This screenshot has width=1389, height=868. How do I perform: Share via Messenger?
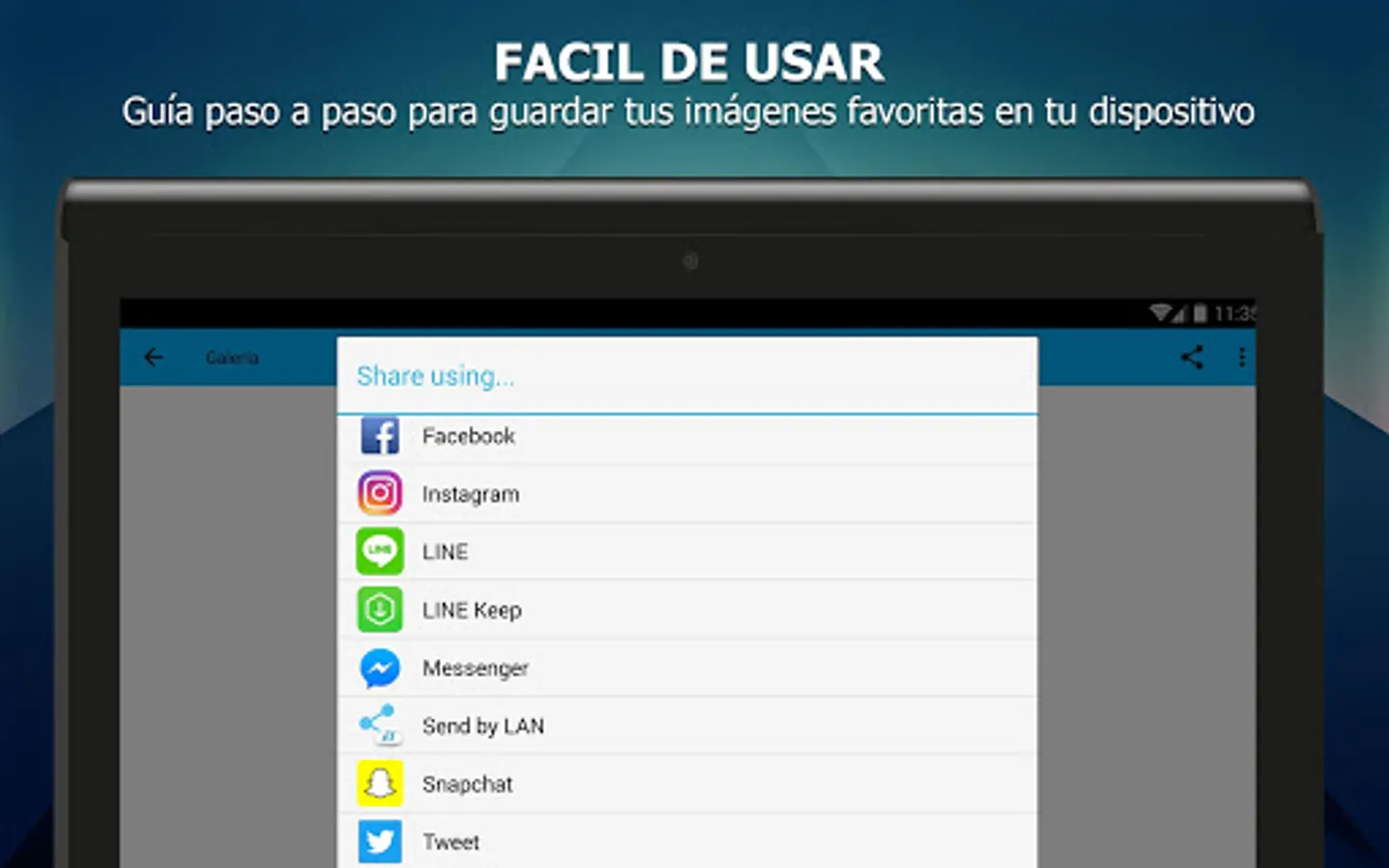[688, 668]
